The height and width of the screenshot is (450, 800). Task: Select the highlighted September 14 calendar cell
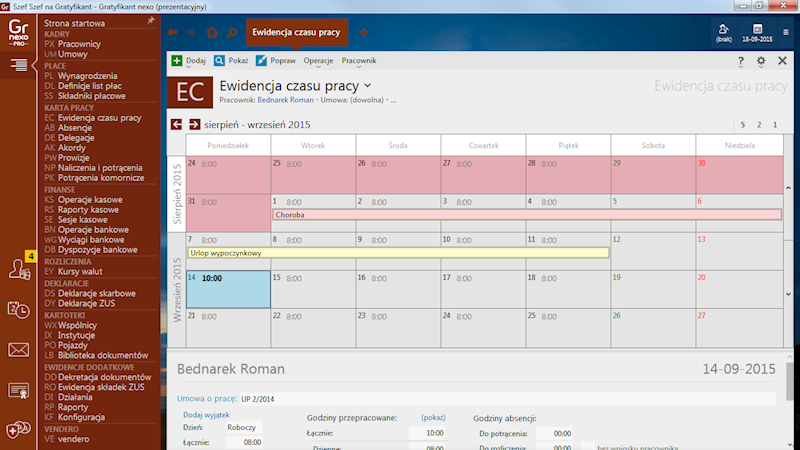[x=227, y=289]
